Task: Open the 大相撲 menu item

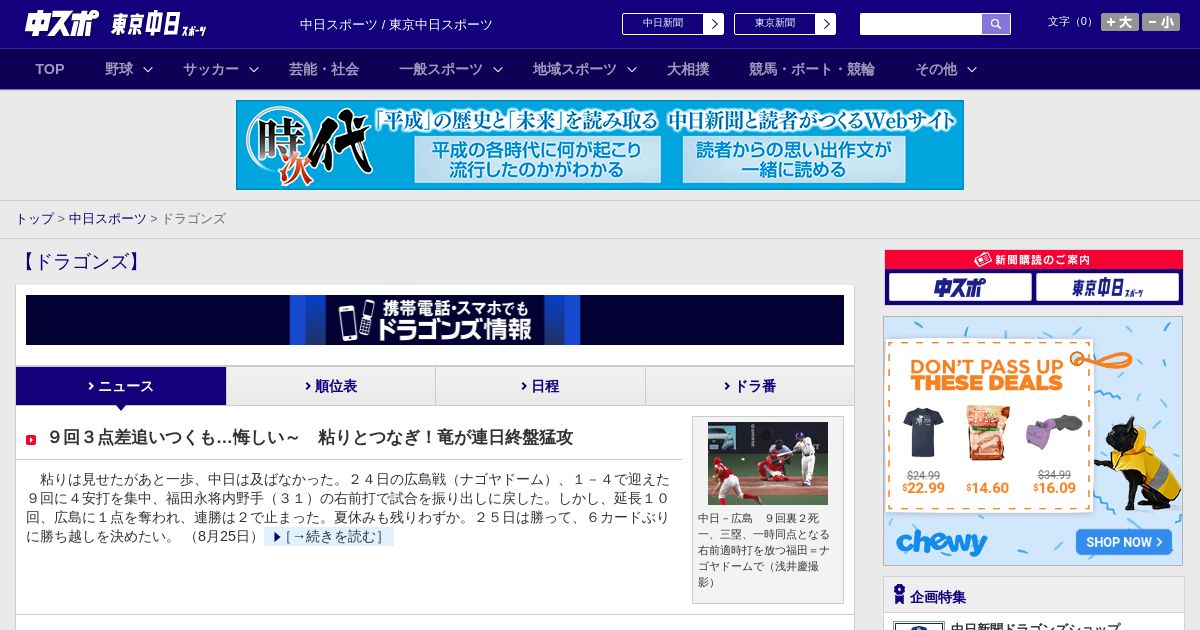Action: pos(688,69)
